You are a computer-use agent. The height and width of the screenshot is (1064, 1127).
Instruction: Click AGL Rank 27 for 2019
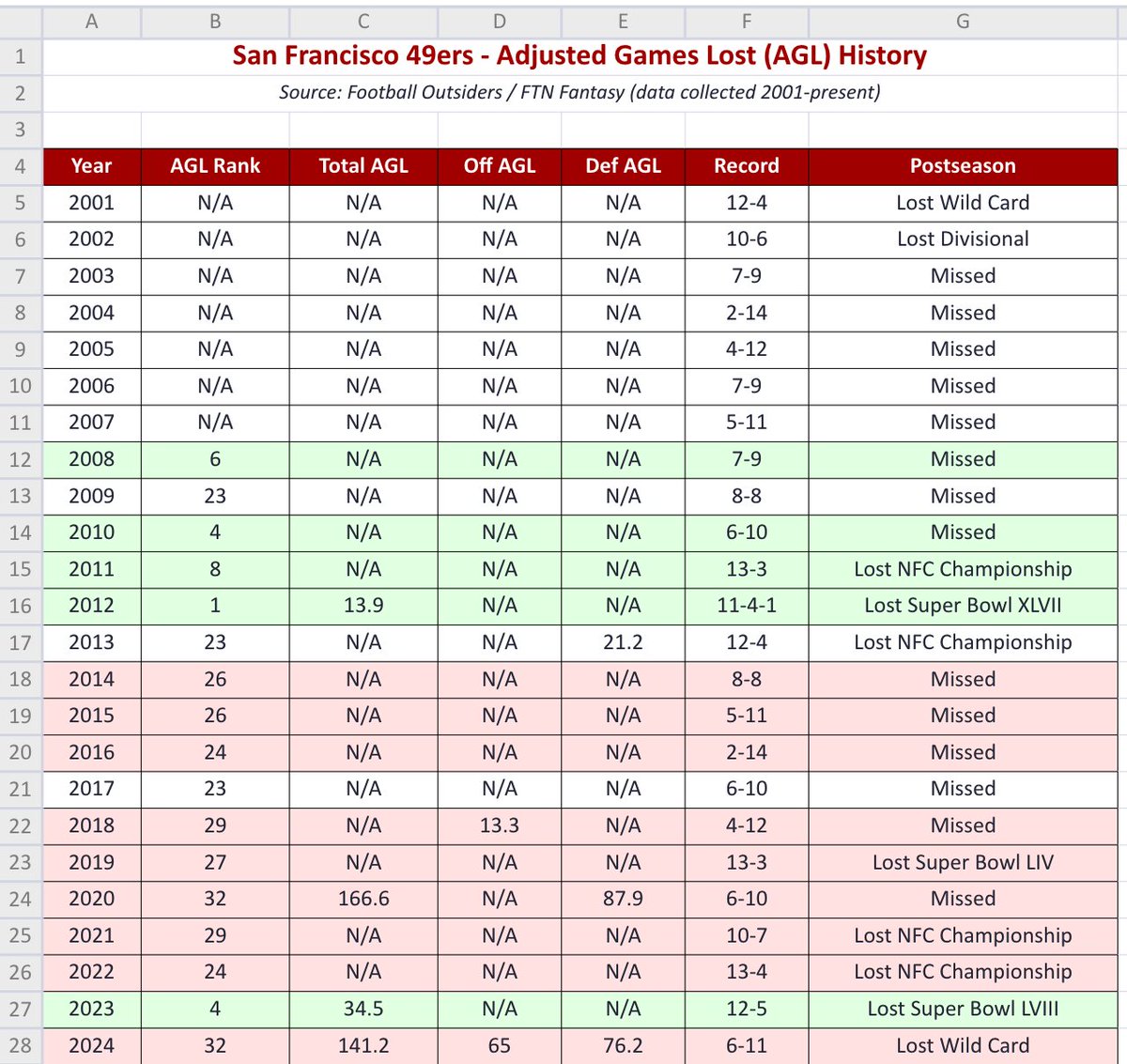pyautogui.click(x=215, y=862)
